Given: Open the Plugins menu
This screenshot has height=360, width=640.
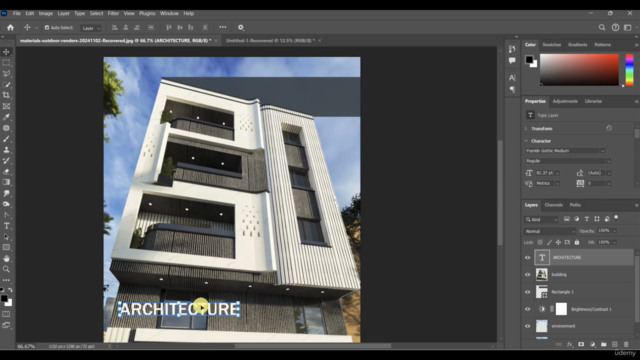Looking at the screenshot, I should click(147, 13).
